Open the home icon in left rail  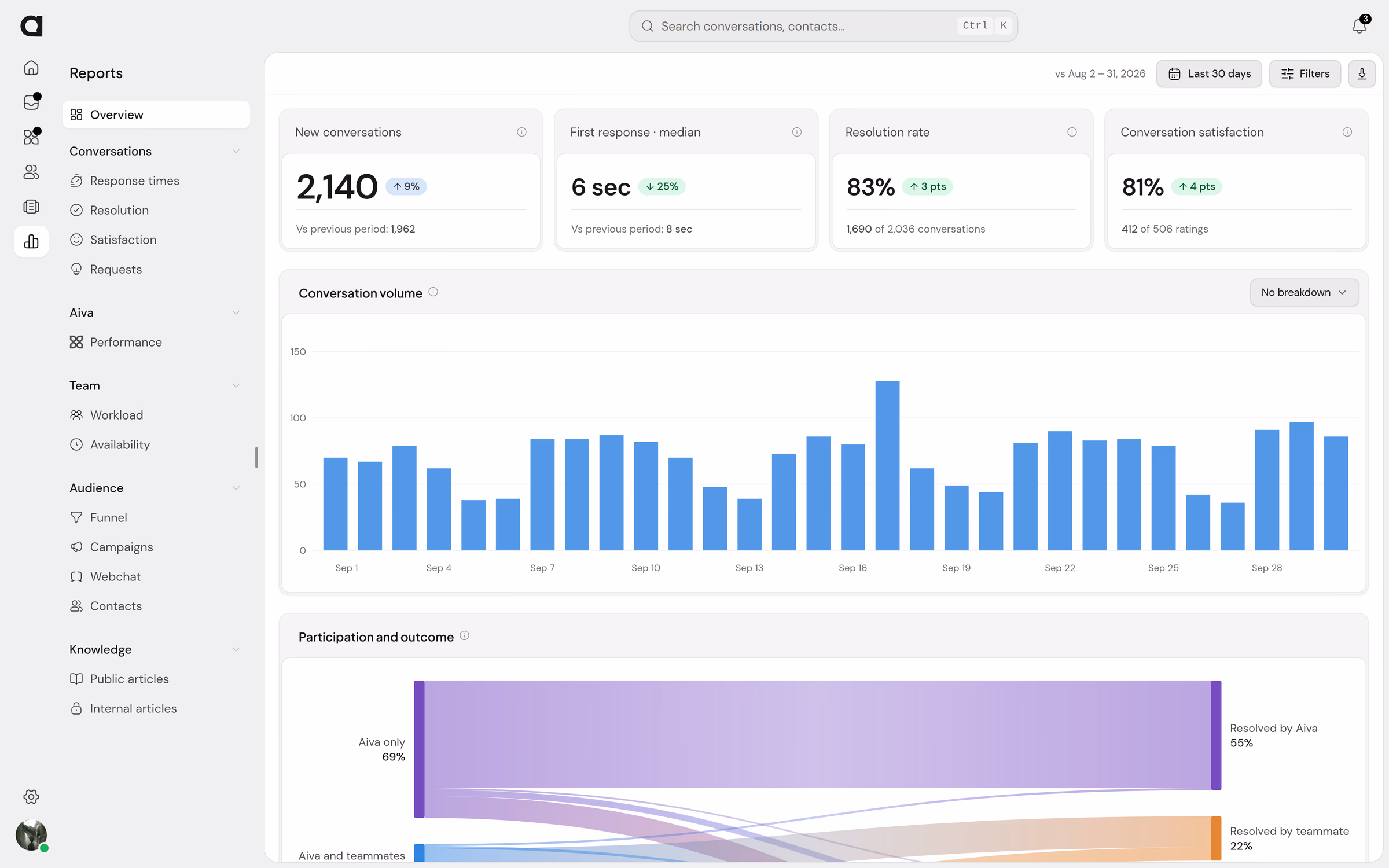click(31, 68)
